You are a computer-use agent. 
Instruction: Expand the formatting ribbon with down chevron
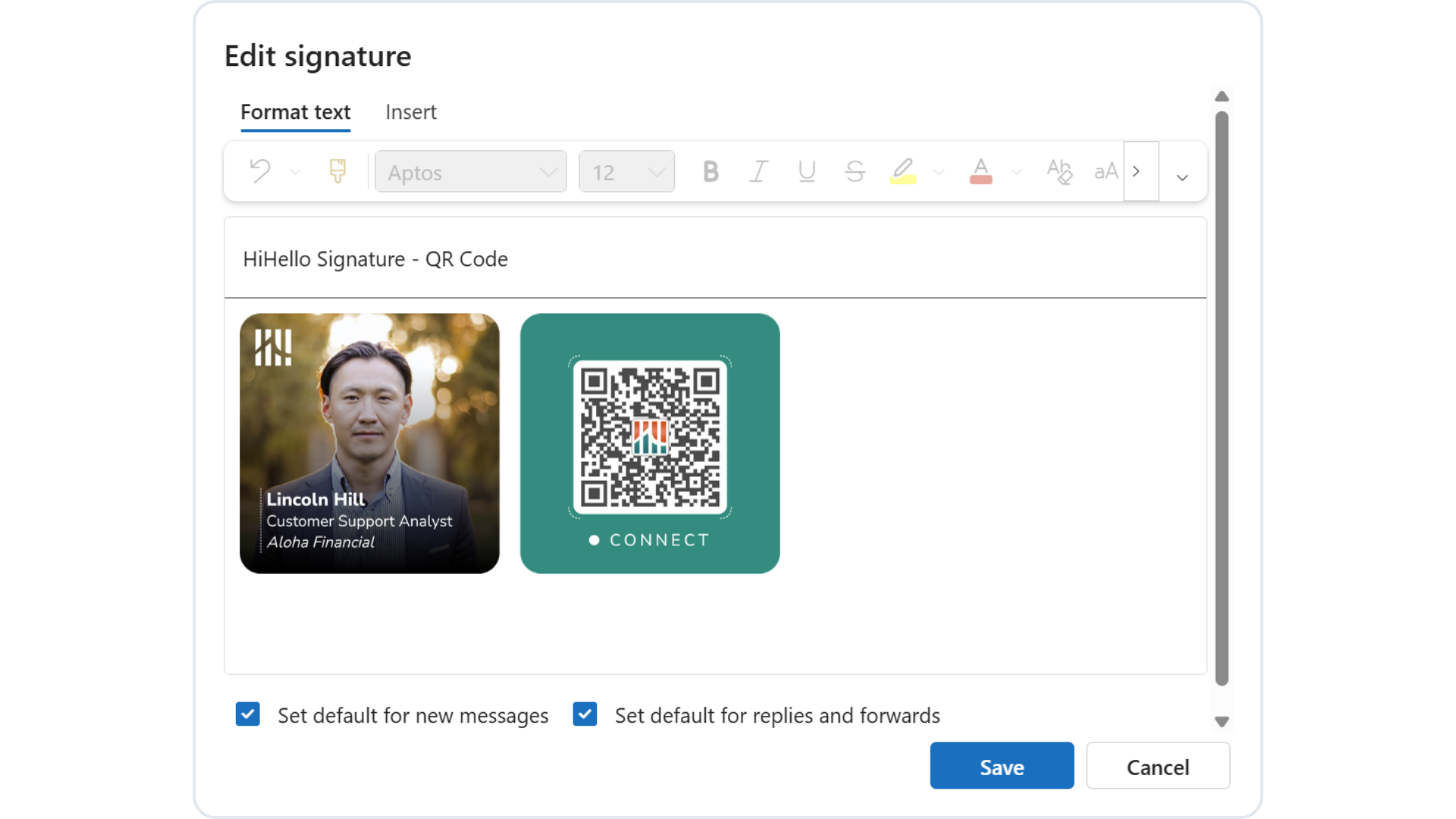1182,177
